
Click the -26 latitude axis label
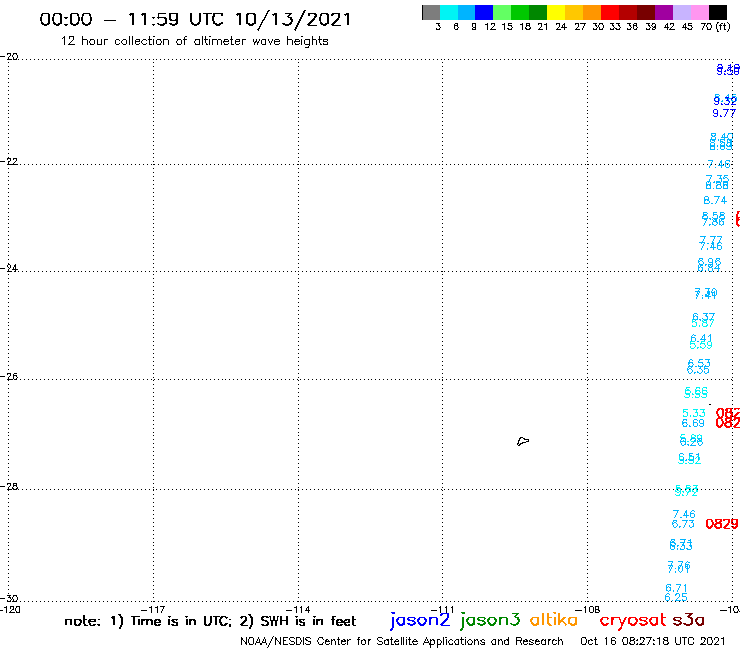[x=9, y=377]
